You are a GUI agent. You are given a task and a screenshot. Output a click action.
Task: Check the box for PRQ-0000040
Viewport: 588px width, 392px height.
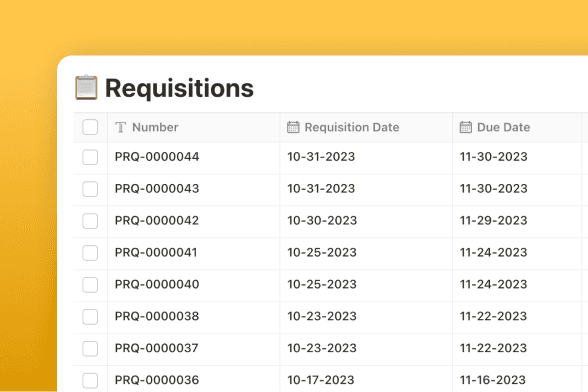[x=90, y=285]
